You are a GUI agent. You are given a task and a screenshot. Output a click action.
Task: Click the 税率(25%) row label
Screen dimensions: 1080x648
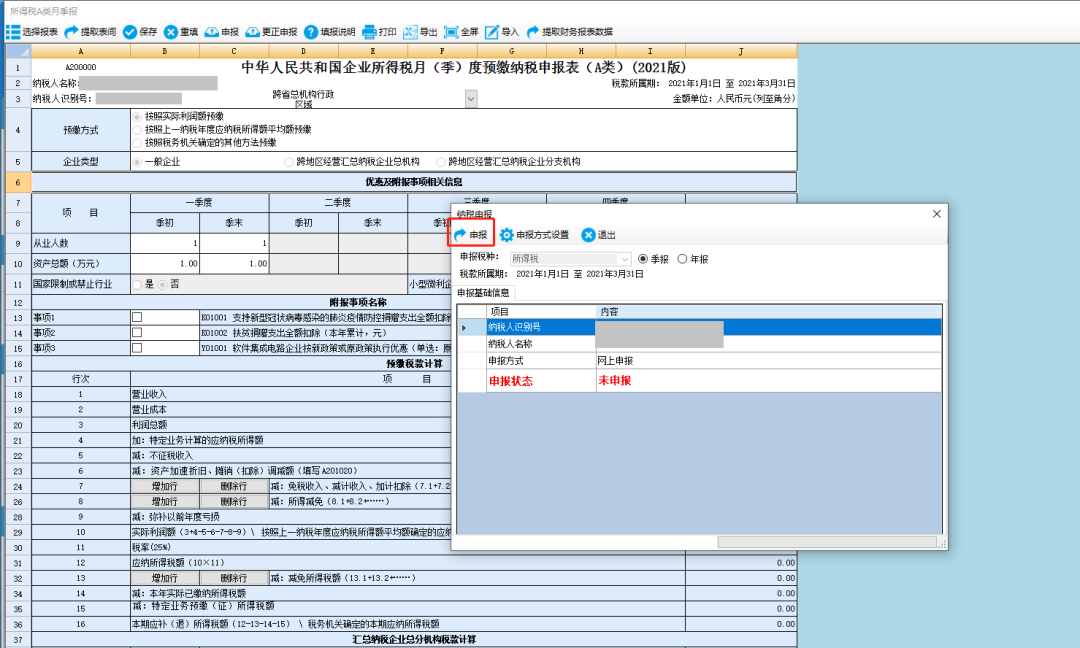151,547
